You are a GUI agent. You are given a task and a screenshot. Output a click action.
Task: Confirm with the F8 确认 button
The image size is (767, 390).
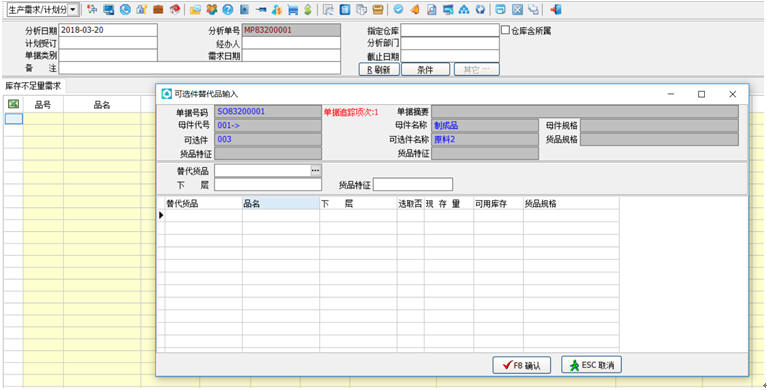click(x=521, y=365)
